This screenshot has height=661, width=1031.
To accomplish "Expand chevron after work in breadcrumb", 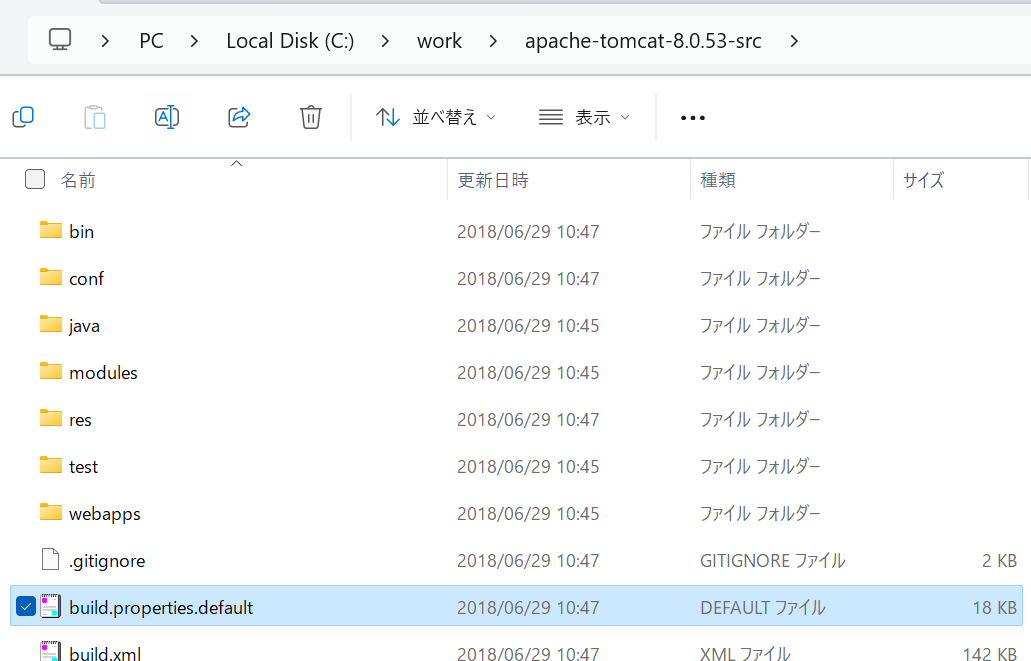I will point(493,41).
